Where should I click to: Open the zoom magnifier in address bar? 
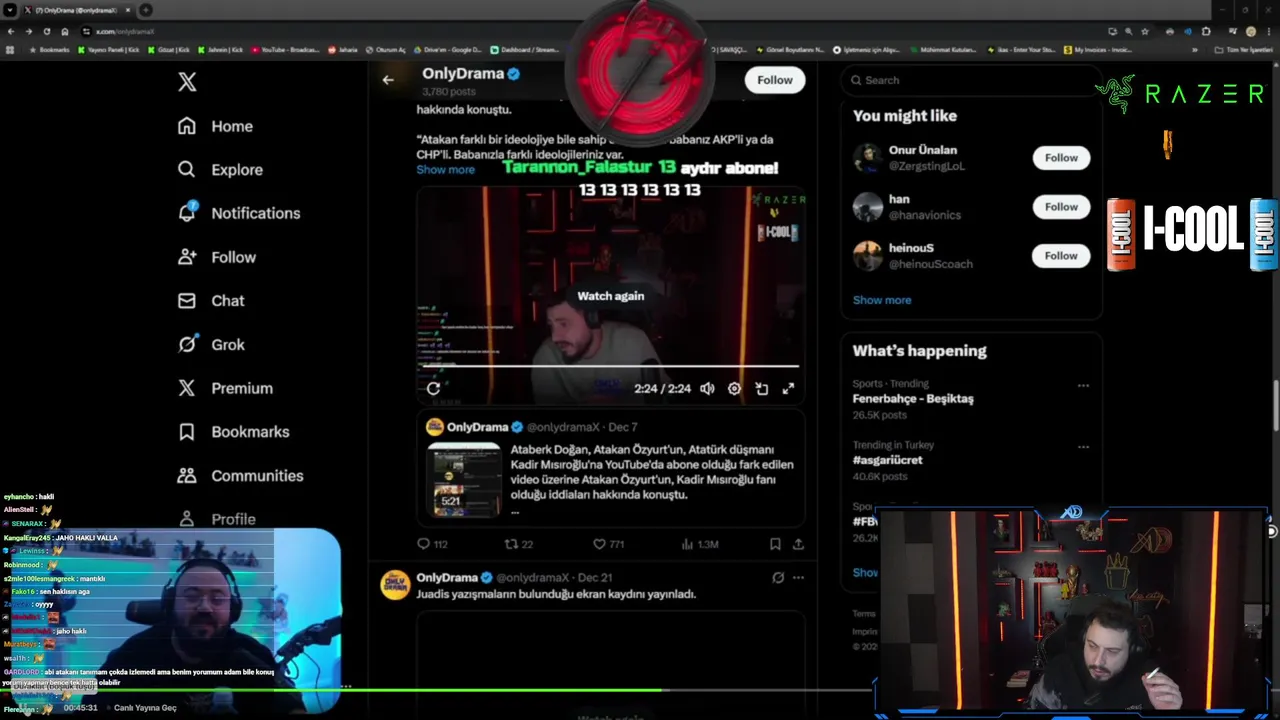pos(1128,31)
